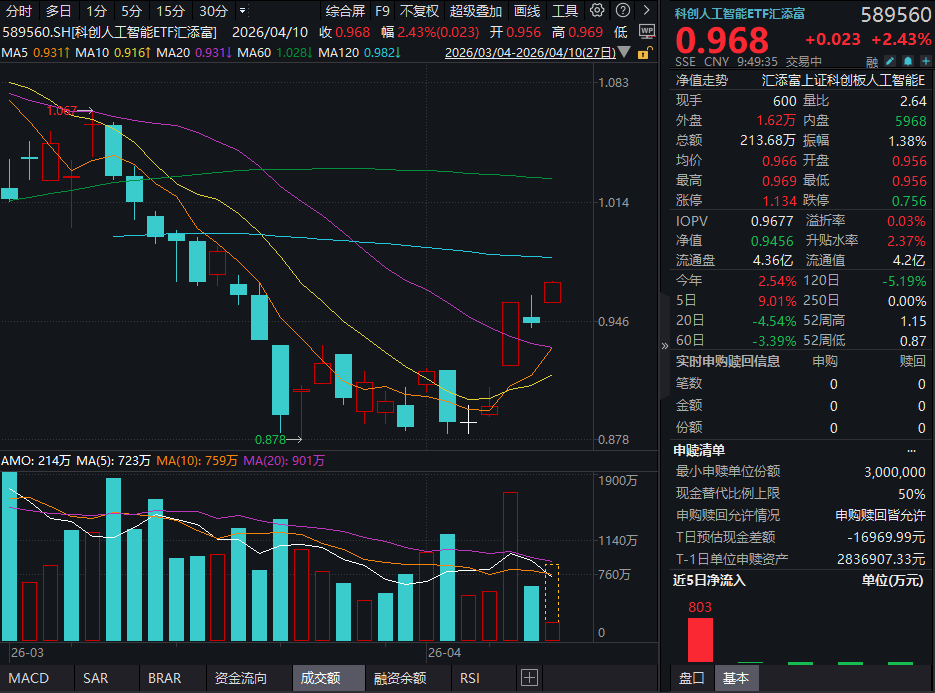The width and height of the screenshot is (935, 693).
Task: Collapse side panel with the » arrow
Action: tap(665, 345)
